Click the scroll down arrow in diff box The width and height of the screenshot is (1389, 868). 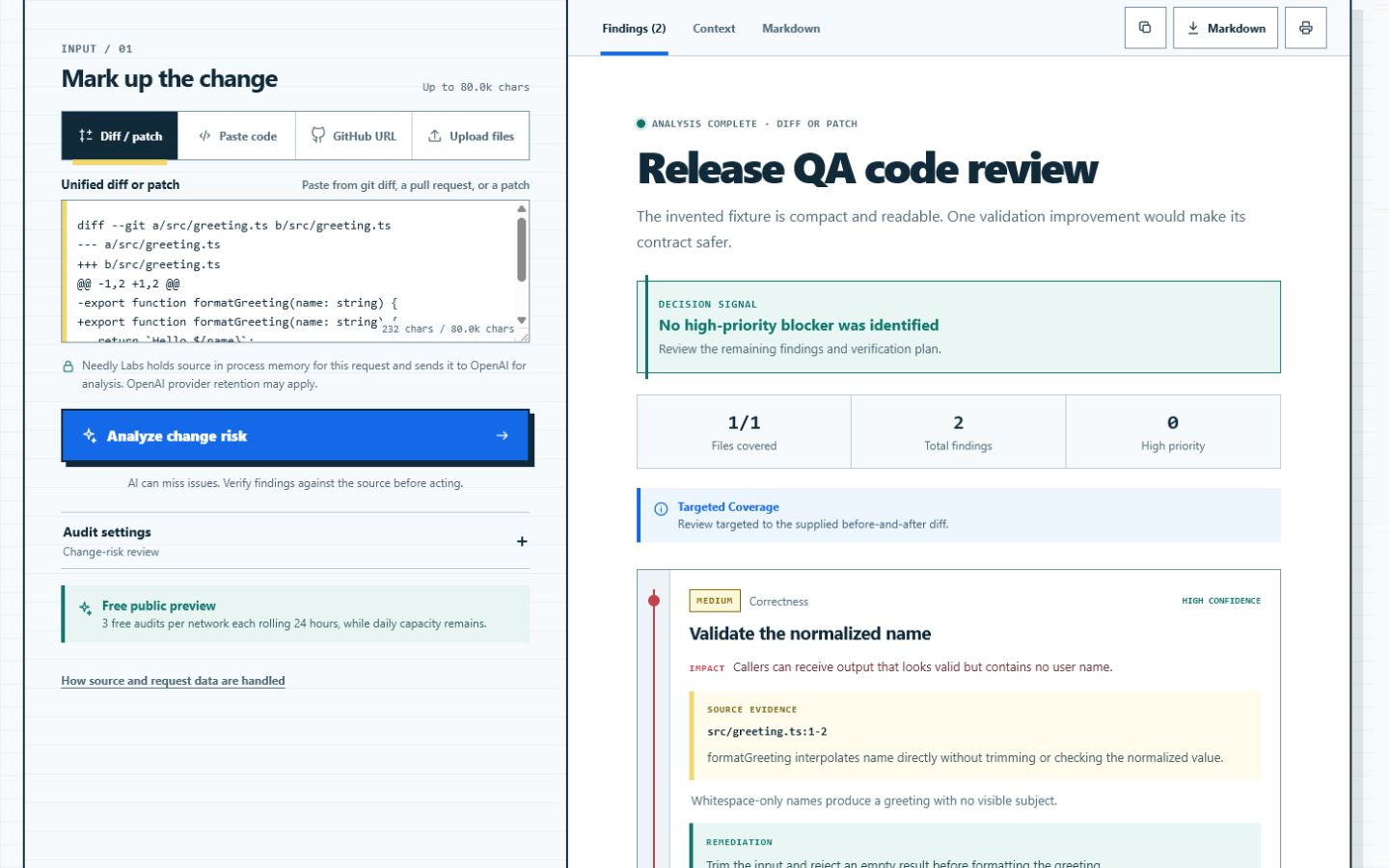pyautogui.click(x=522, y=320)
